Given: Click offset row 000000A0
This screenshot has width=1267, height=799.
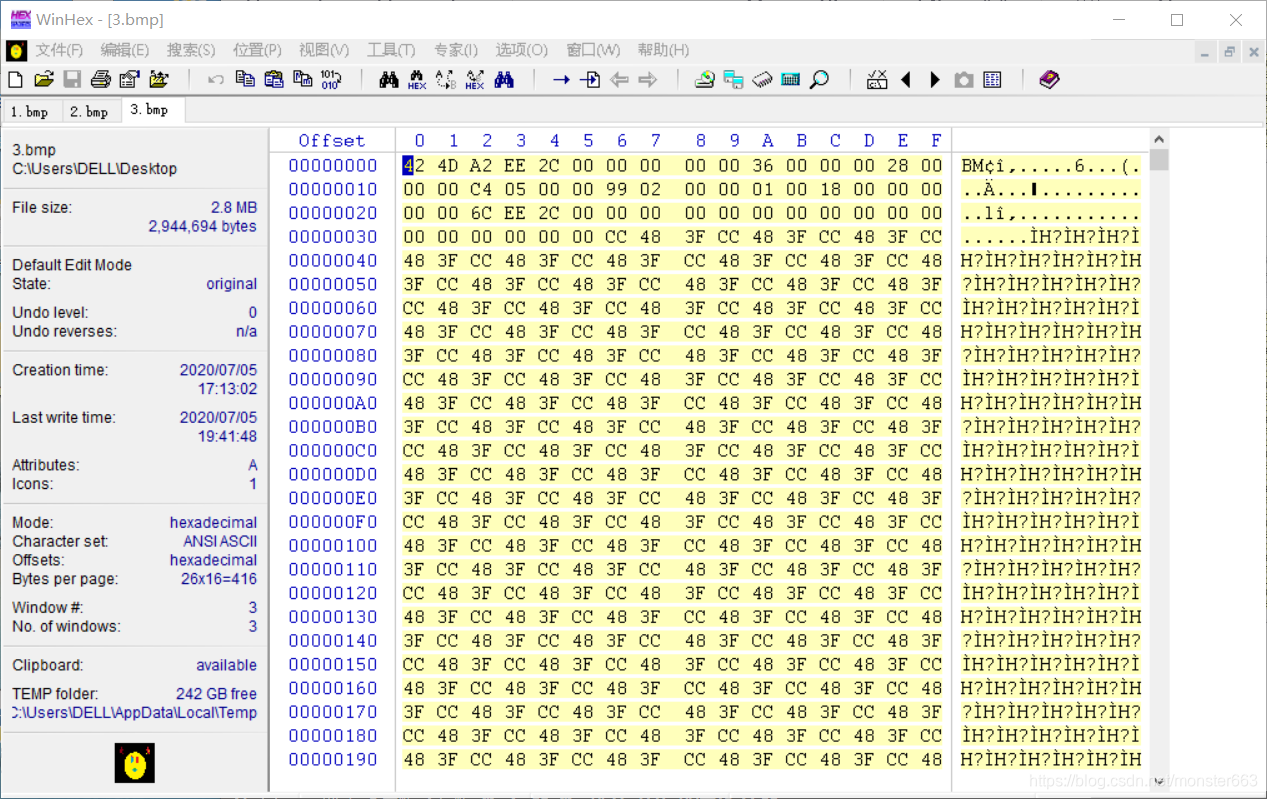Looking at the screenshot, I should [x=333, y=403].
